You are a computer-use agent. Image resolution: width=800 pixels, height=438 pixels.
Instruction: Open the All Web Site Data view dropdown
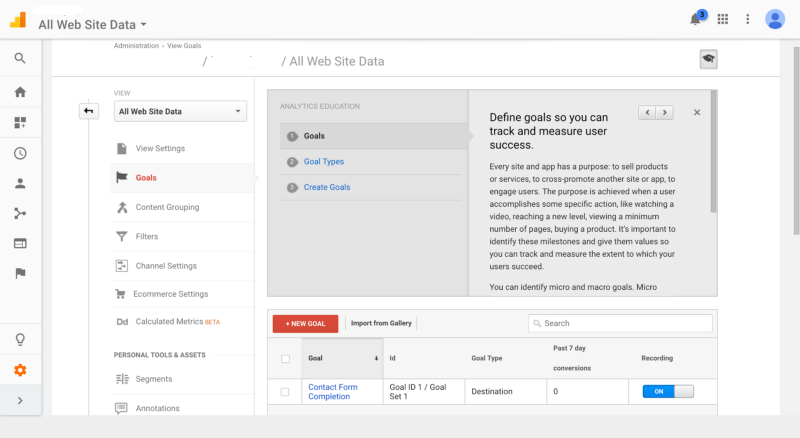180,112
